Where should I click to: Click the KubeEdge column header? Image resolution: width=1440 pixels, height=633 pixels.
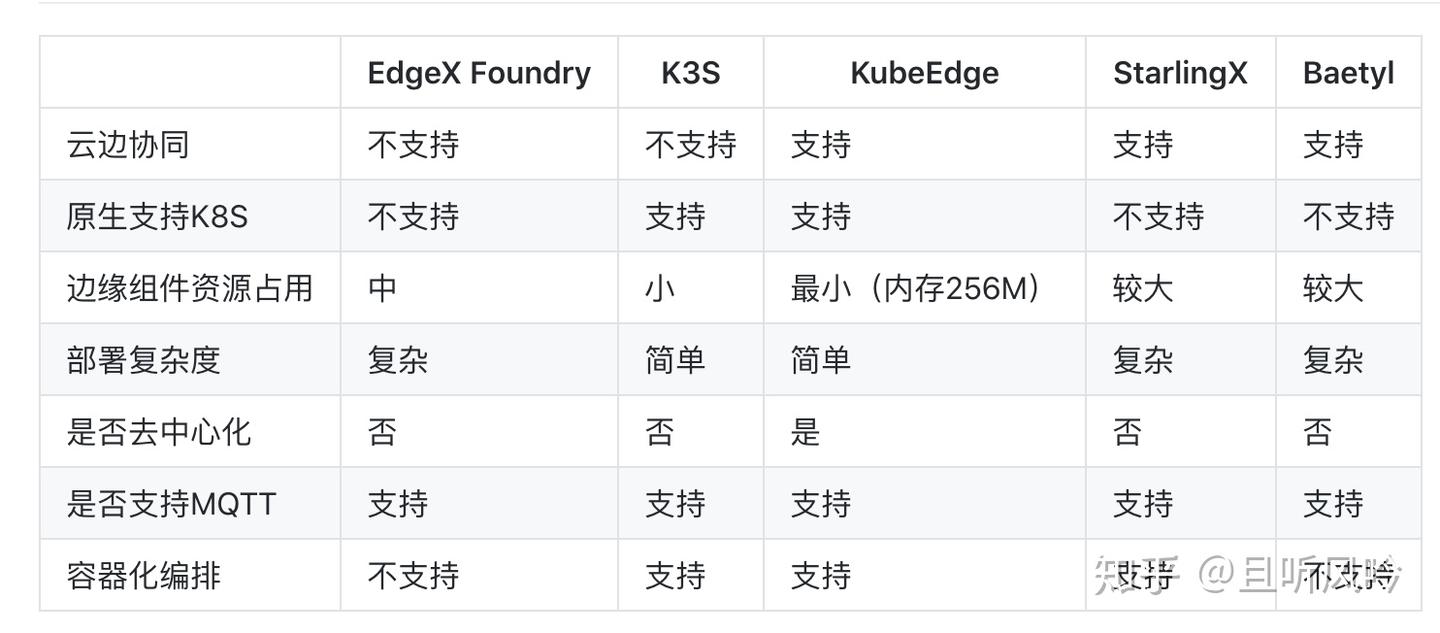tap(924, 73)
